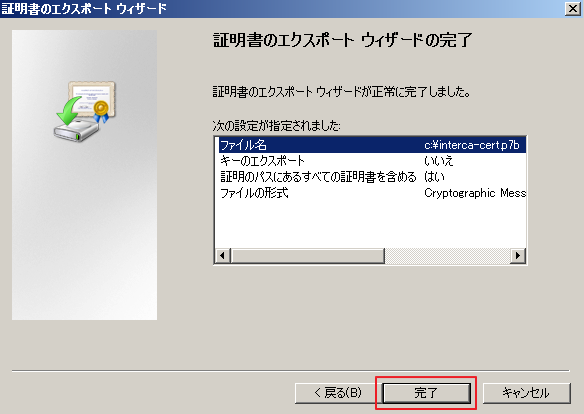The image size is (584, 414).
Task: Cancel the wizard with キャンセル
Action: 526,393
